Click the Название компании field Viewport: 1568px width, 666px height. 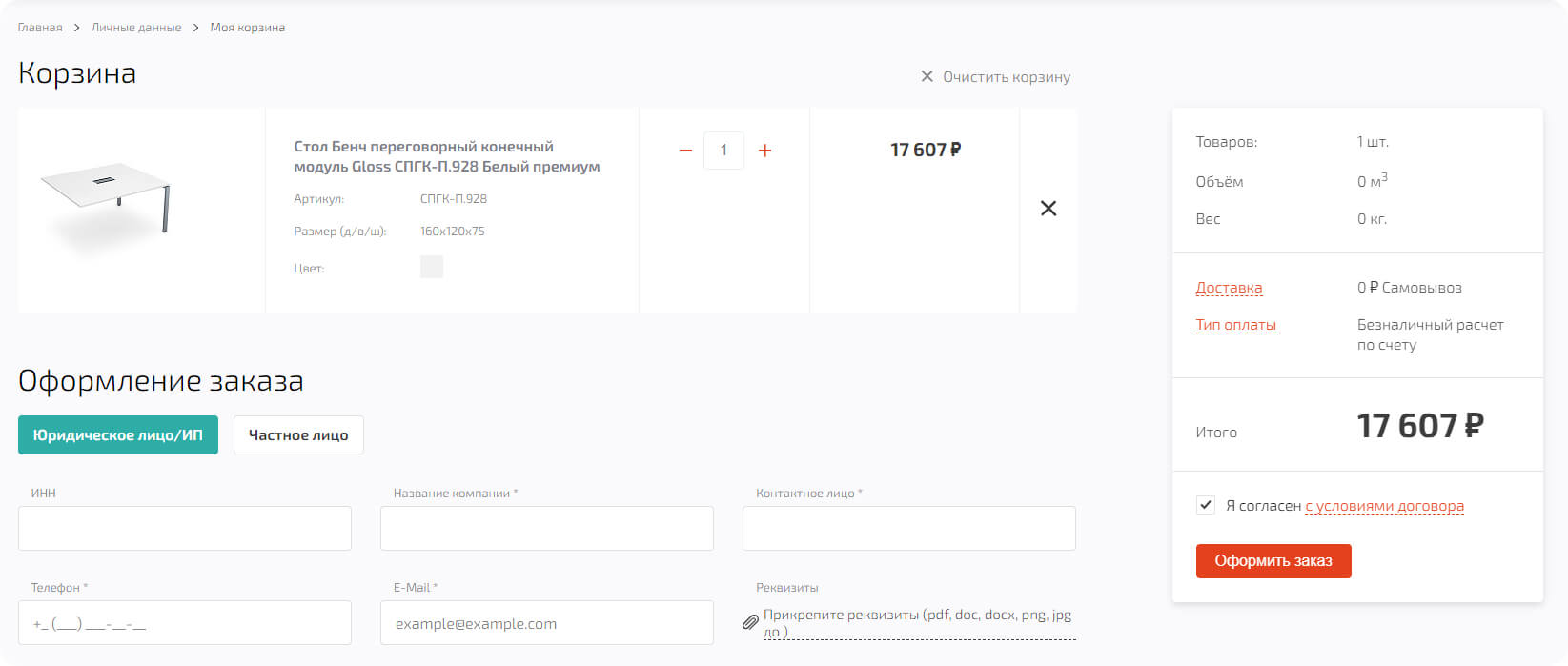(546, 528)
